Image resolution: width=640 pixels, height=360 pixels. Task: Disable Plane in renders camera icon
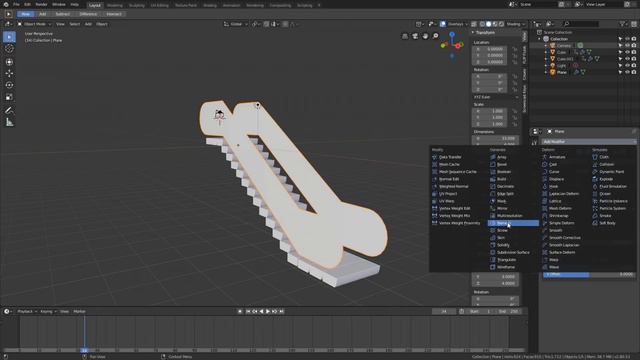[634, 72]
